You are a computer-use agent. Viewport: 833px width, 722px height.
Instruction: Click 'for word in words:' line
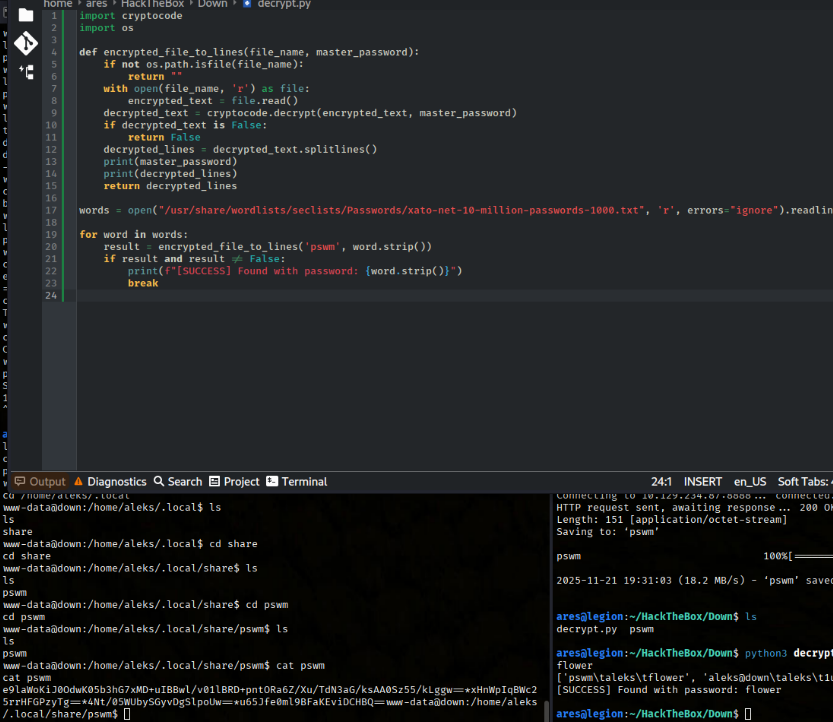click(133, 234)
